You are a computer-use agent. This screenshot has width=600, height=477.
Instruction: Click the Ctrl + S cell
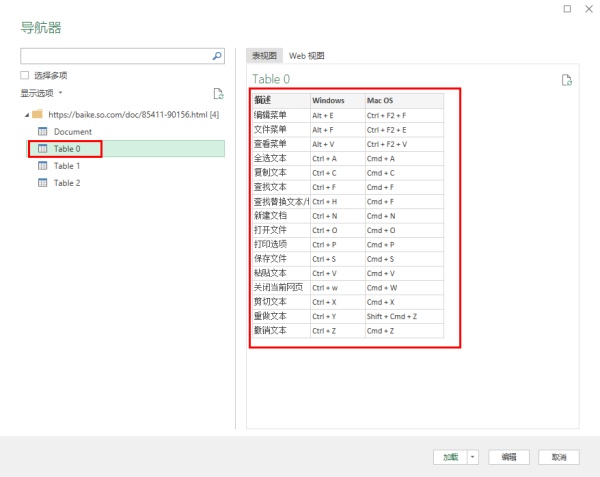(x=338, y=259)
